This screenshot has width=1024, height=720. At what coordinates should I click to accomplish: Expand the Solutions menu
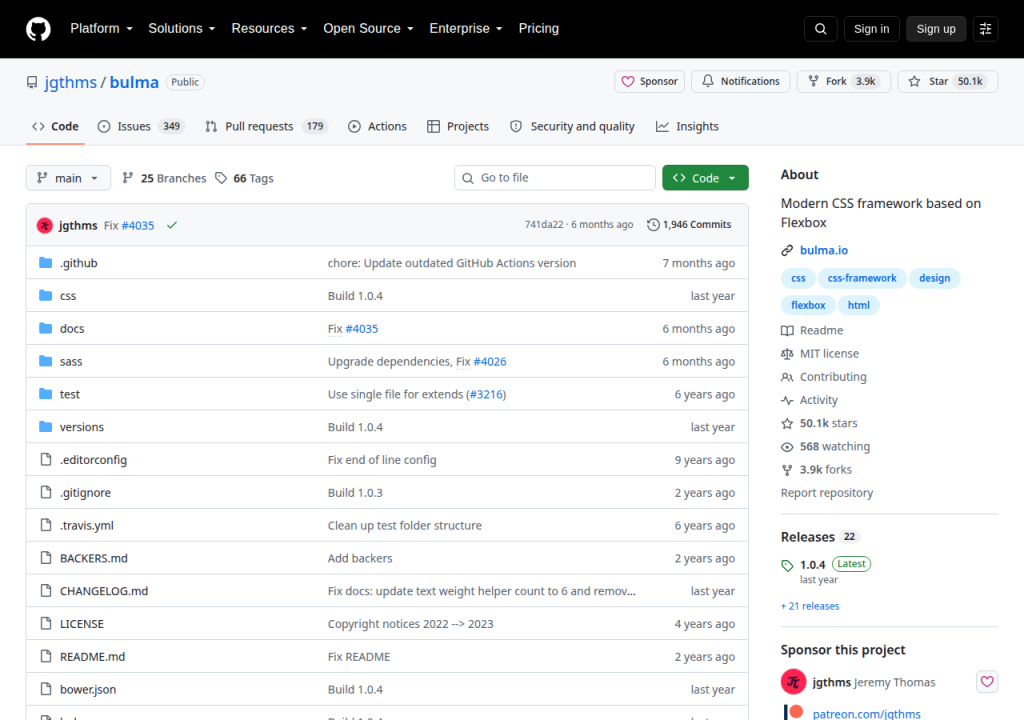[182, 29]
